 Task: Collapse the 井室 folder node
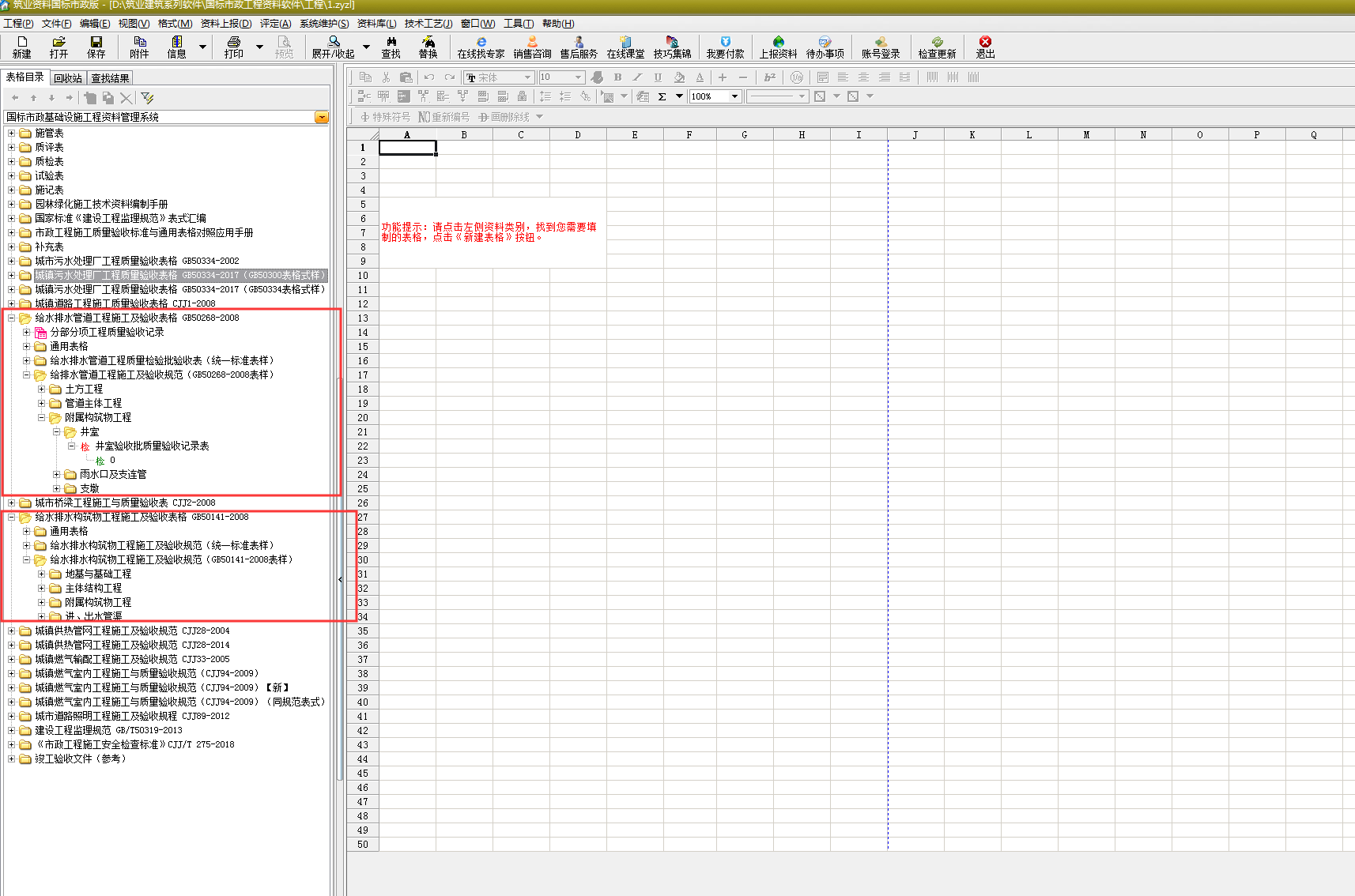click(56, 431)
